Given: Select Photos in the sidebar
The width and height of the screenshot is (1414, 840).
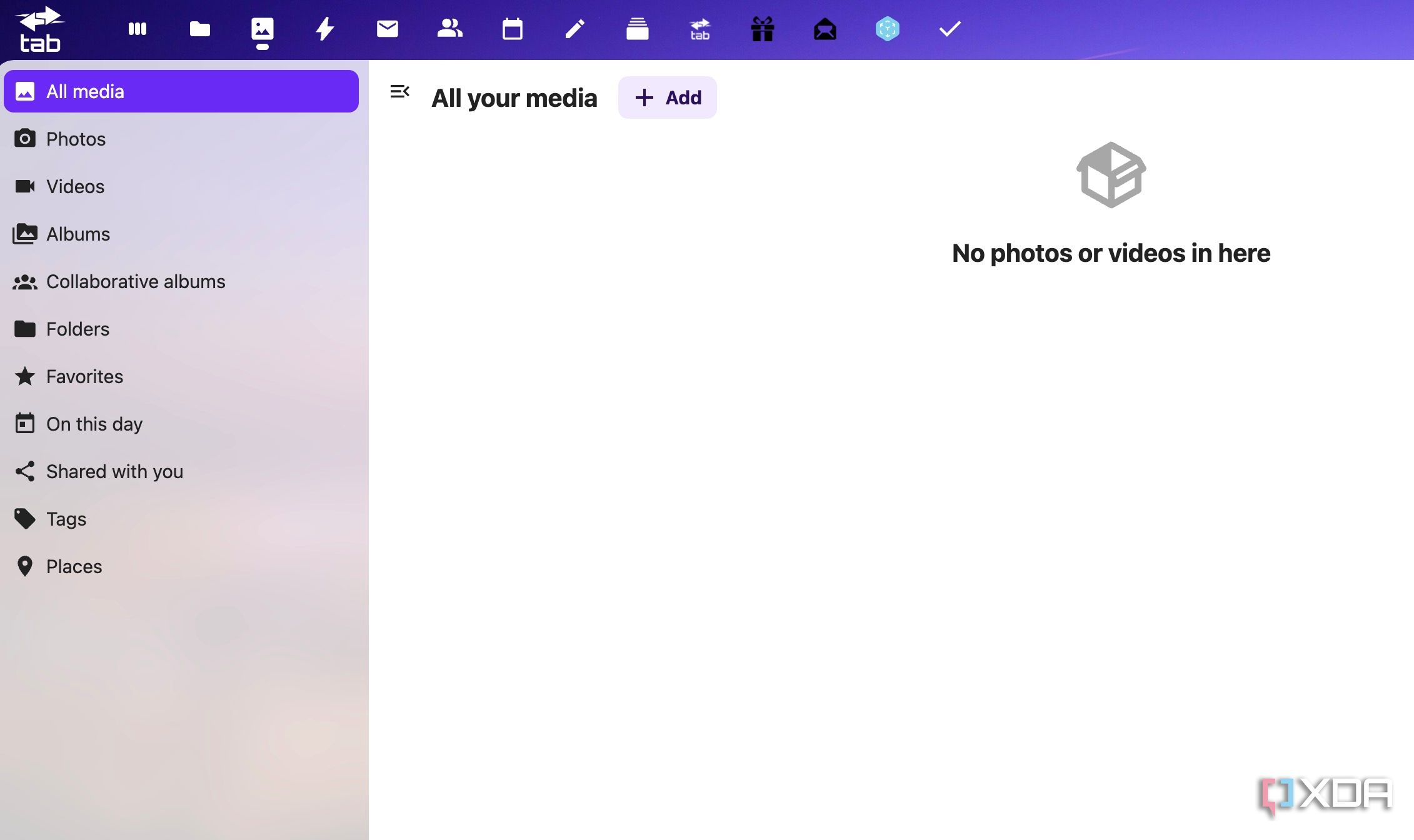Looking at the screenshot, I should pyautogui.click(x=76, y=139).
